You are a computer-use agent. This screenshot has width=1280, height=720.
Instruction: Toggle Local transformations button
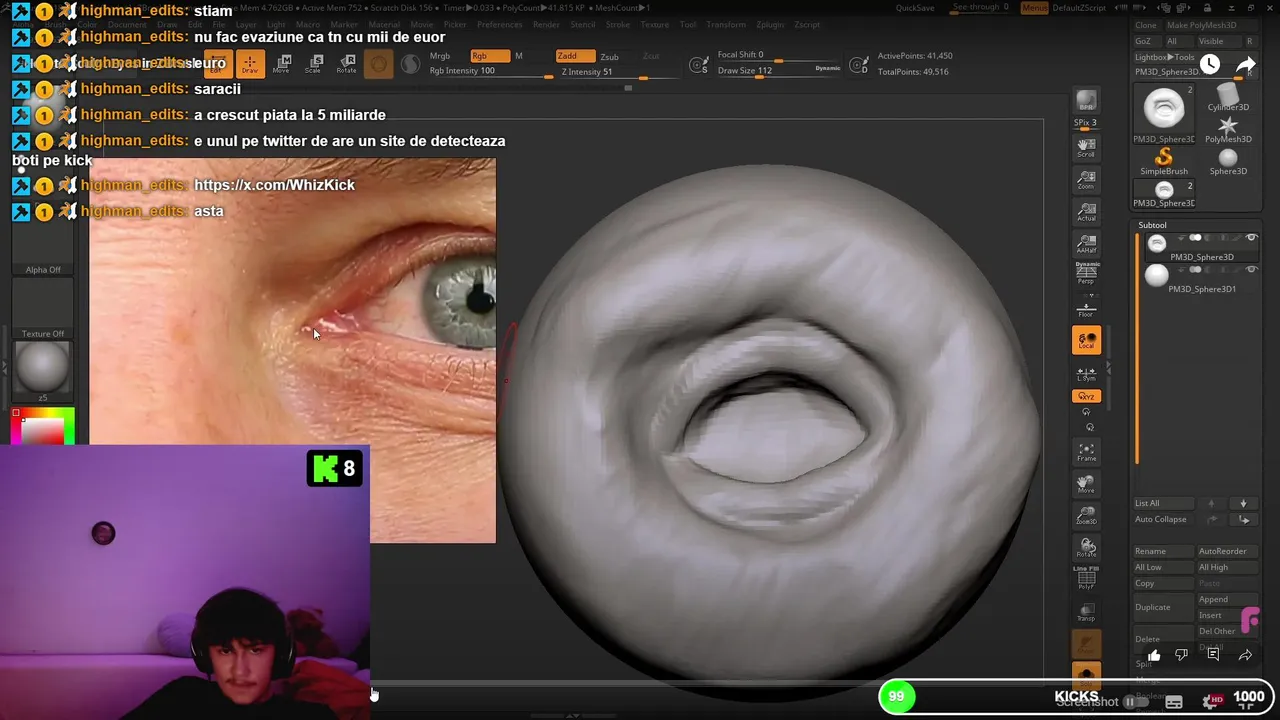(1086, 341)
